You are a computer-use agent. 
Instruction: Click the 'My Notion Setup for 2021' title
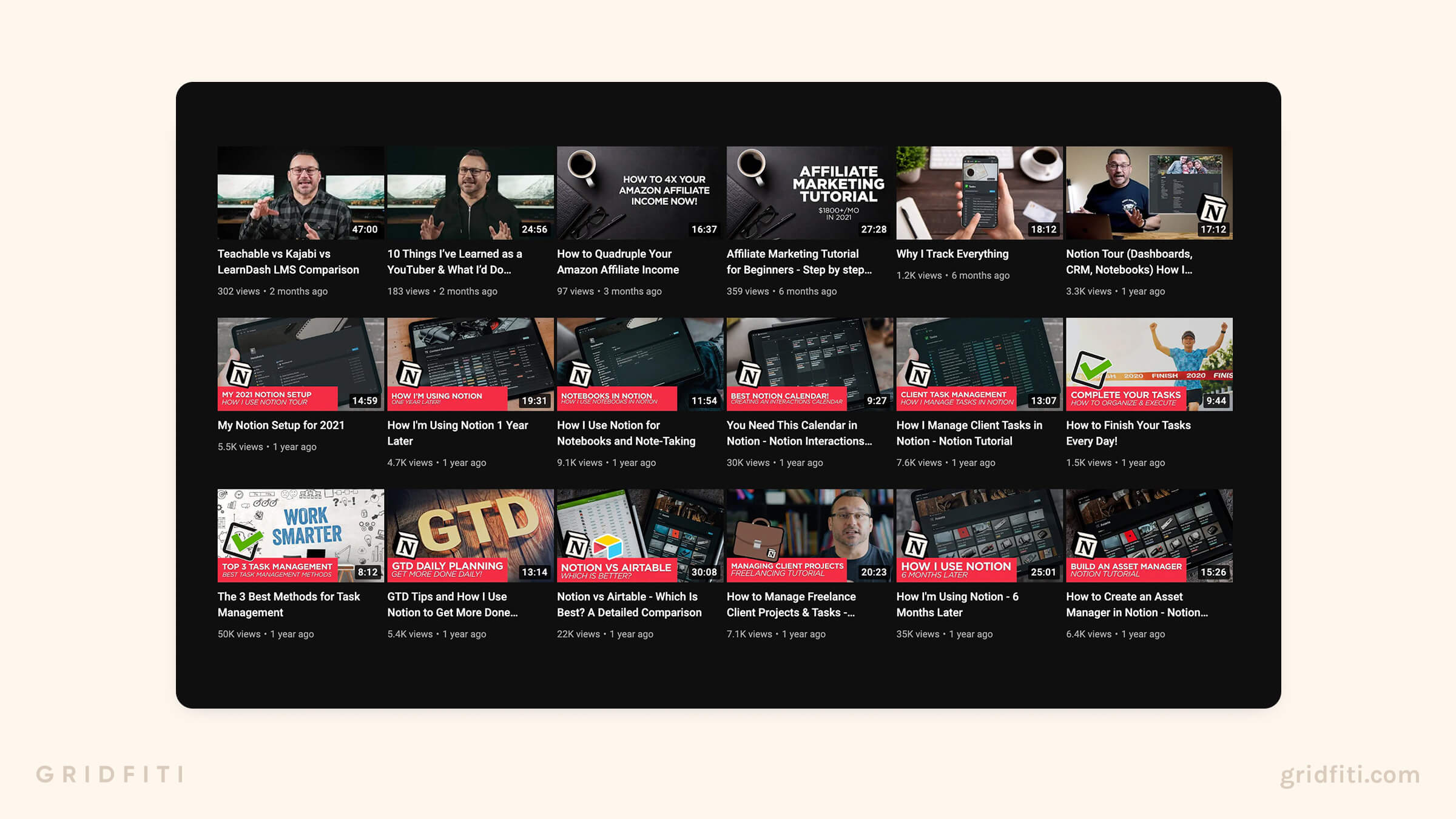tap(281, 425)
